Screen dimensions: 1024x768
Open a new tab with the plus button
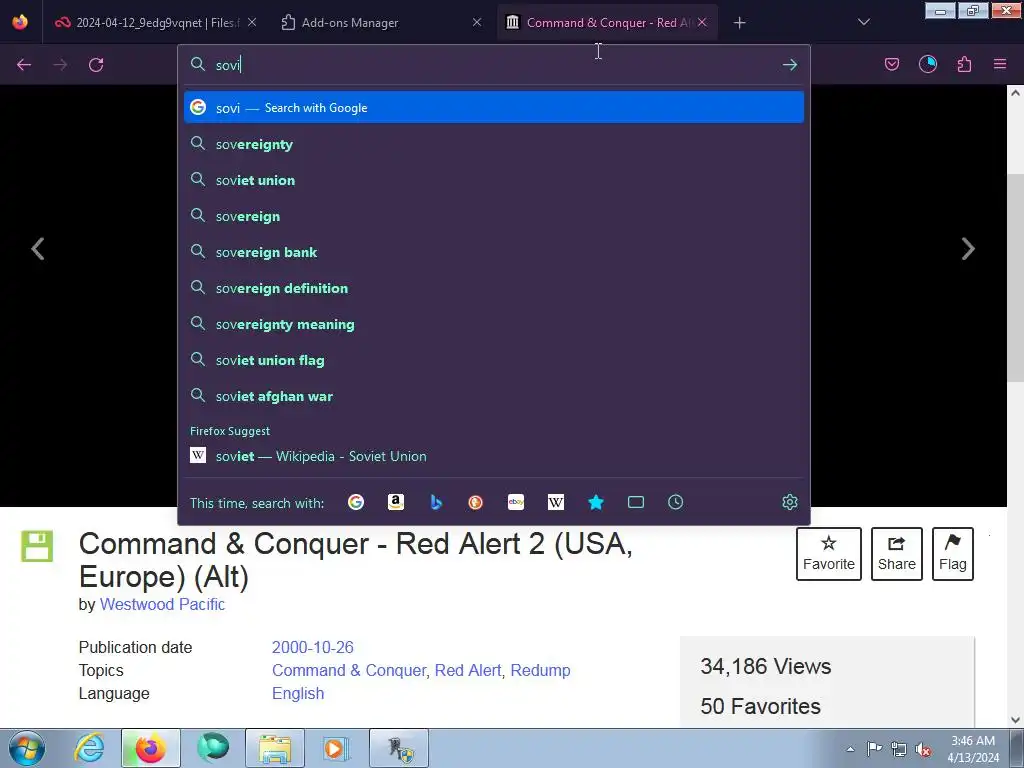tap(739, 23)
